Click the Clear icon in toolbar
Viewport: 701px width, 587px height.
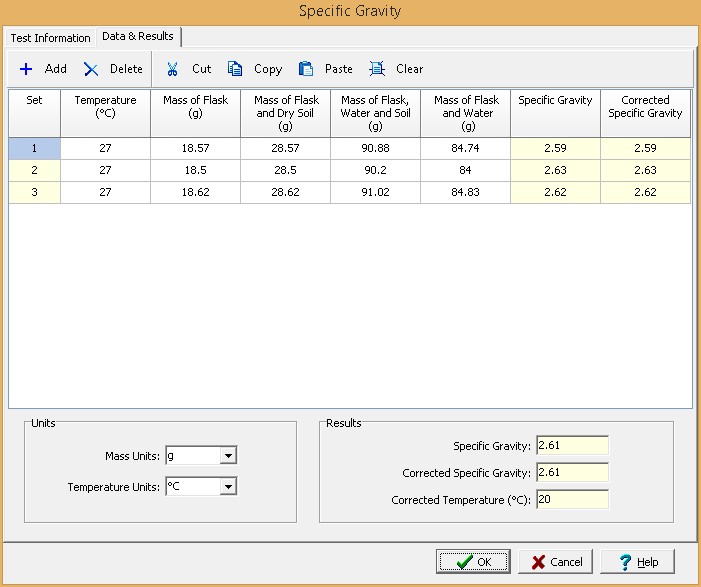377,69
